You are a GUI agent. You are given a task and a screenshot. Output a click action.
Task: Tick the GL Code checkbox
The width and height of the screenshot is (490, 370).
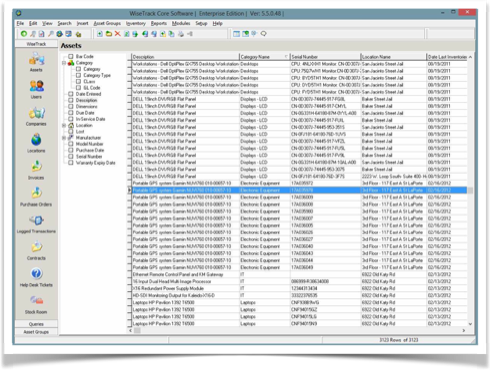coord(78,88)
